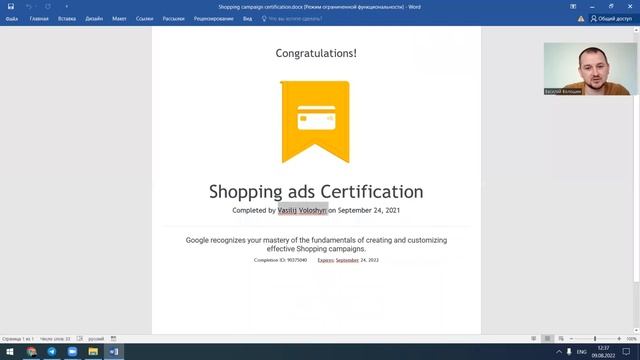Click the 100% zoom level
The height and width of the screenshot is (360, 640).
[631, 339]
